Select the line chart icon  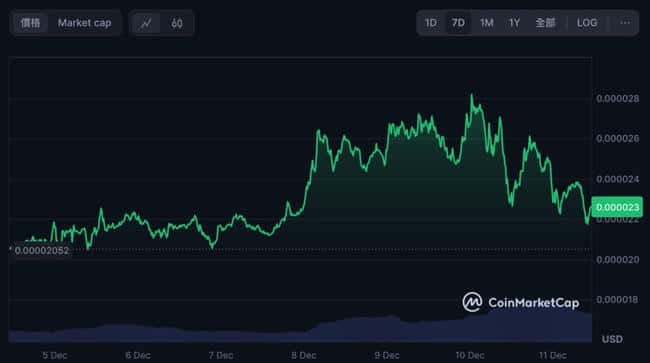pyautogui.click(x=146, y=23)
